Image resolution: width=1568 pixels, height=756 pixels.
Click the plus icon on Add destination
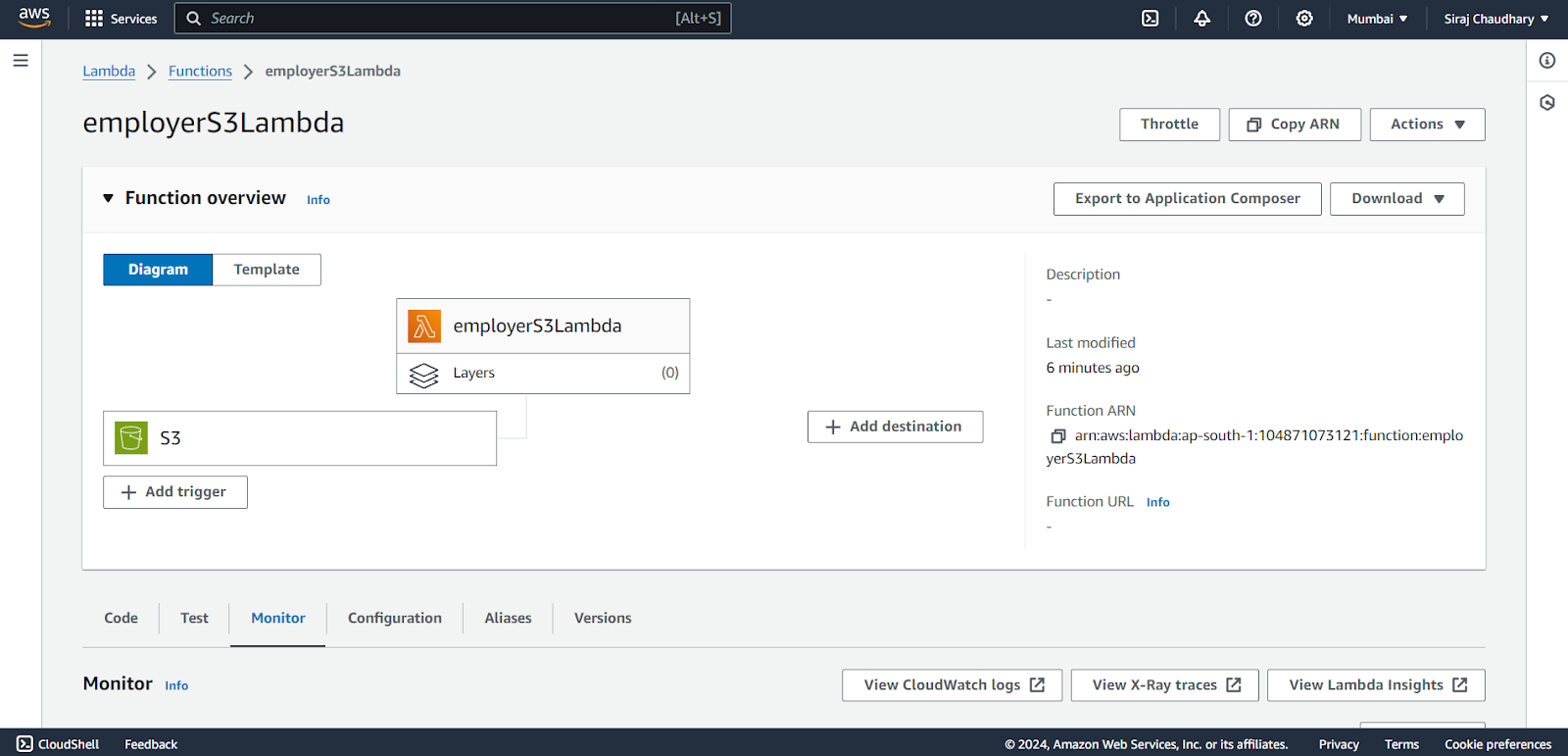tap(833, 428)
